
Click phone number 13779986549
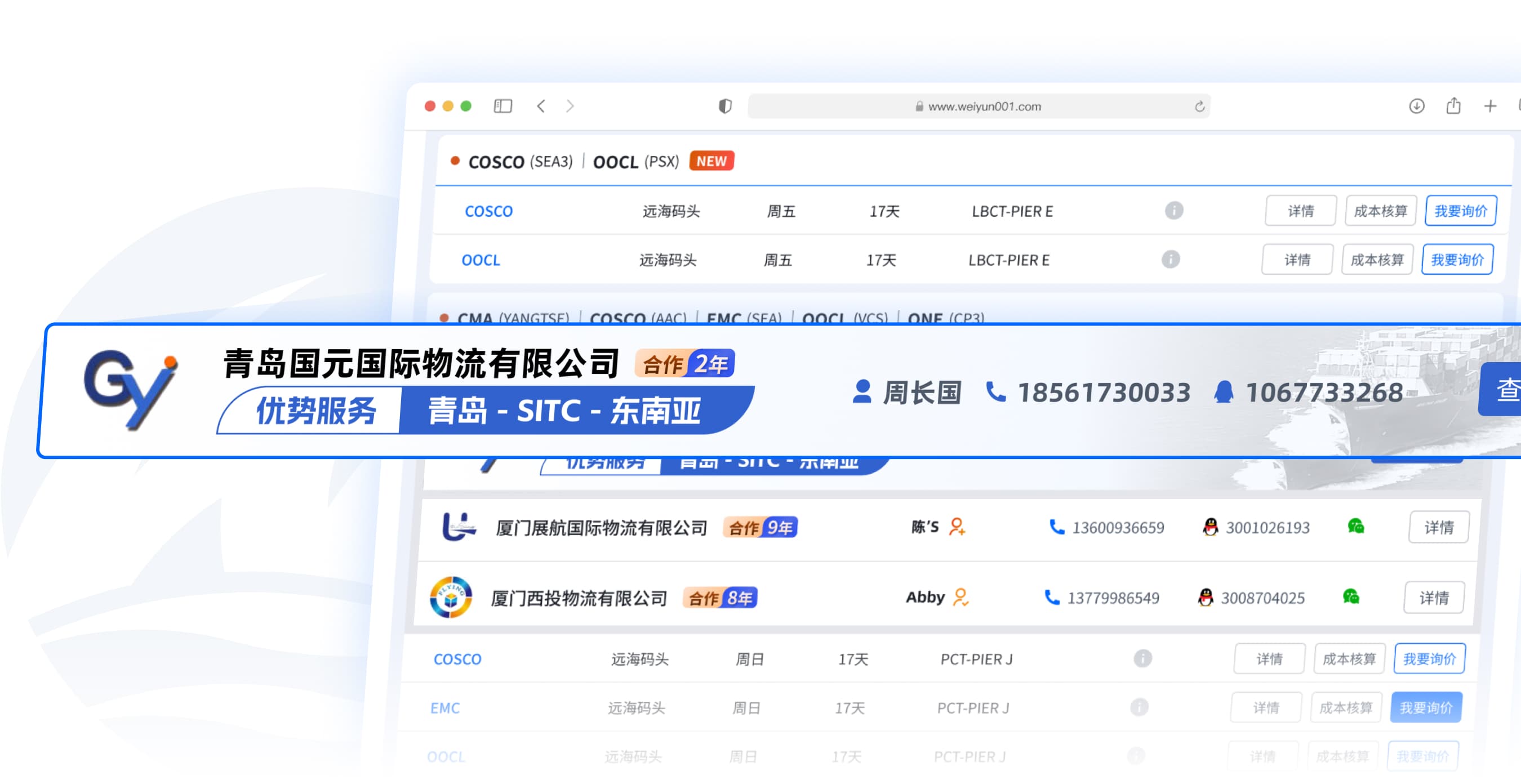pyautogui.click(x=1114, y=598)
